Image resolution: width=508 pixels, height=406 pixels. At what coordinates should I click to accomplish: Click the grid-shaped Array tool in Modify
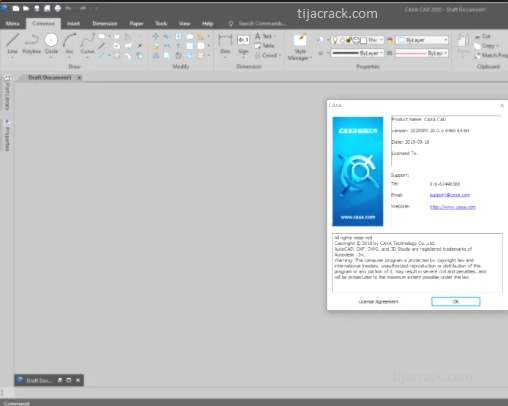[x=179, y=36]
